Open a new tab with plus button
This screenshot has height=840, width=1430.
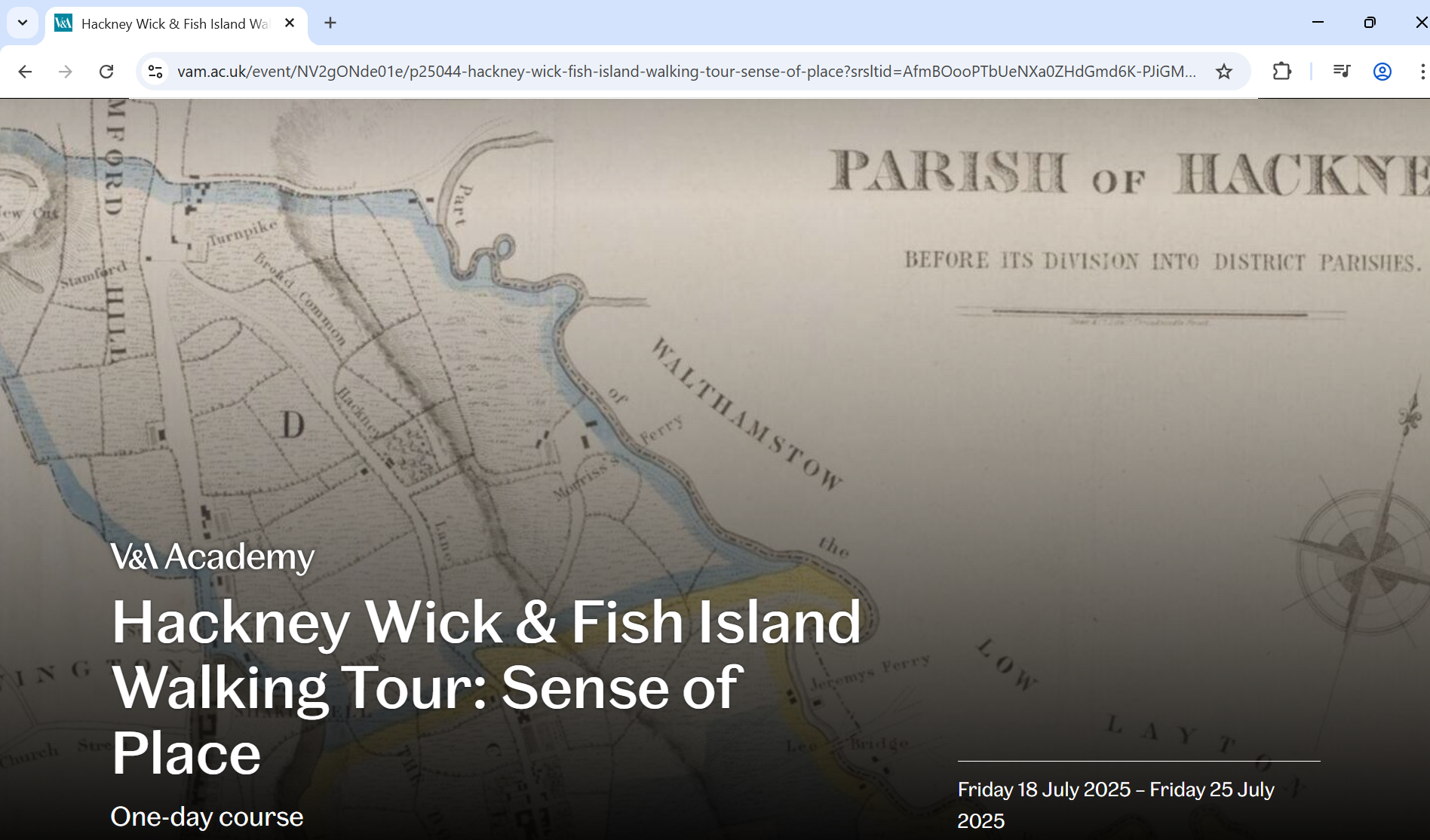pos(330,23)
